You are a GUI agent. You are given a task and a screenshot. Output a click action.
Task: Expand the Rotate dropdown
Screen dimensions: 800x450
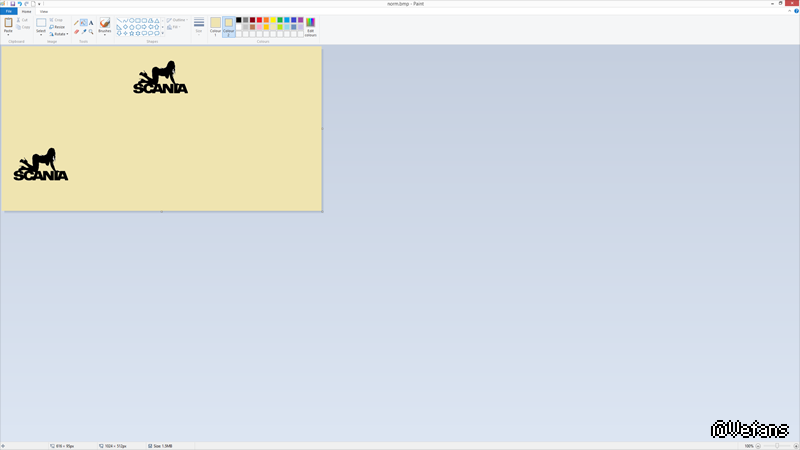click(x=59, y=33)
